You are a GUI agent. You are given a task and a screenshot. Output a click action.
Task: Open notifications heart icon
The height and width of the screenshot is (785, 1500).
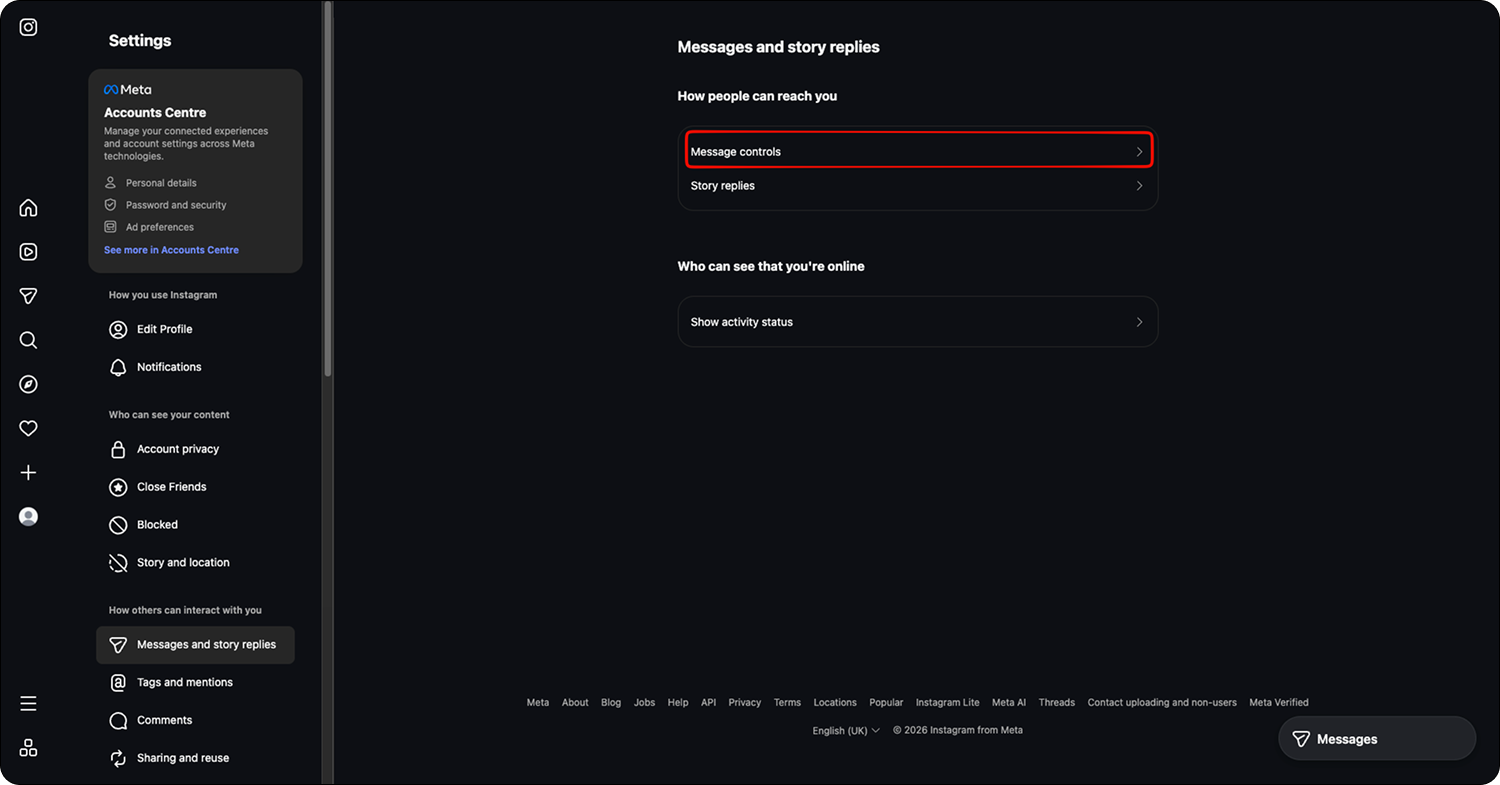(x=28, y=428)
